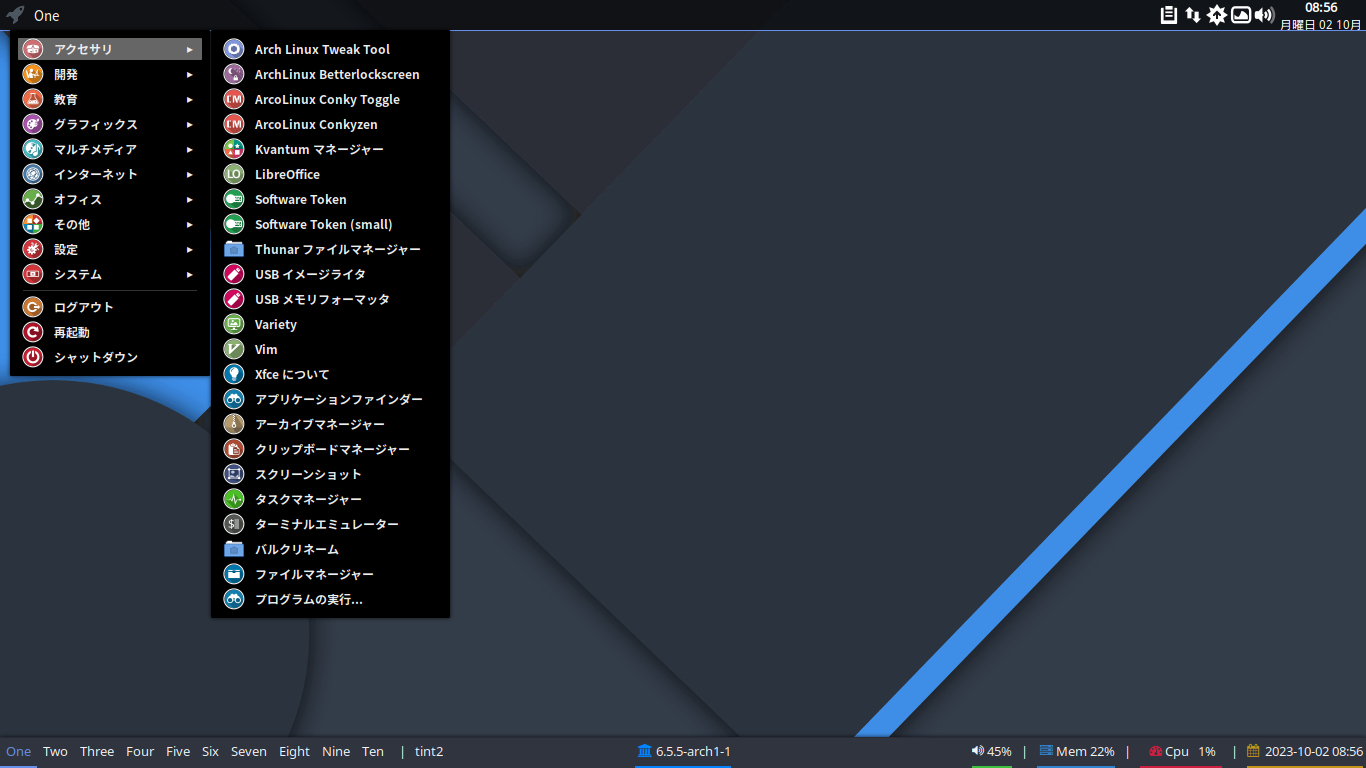This screenshot has height=768, width=1366.
Task: Switch to workspace Ten in bottom bar
Action: 373,751
